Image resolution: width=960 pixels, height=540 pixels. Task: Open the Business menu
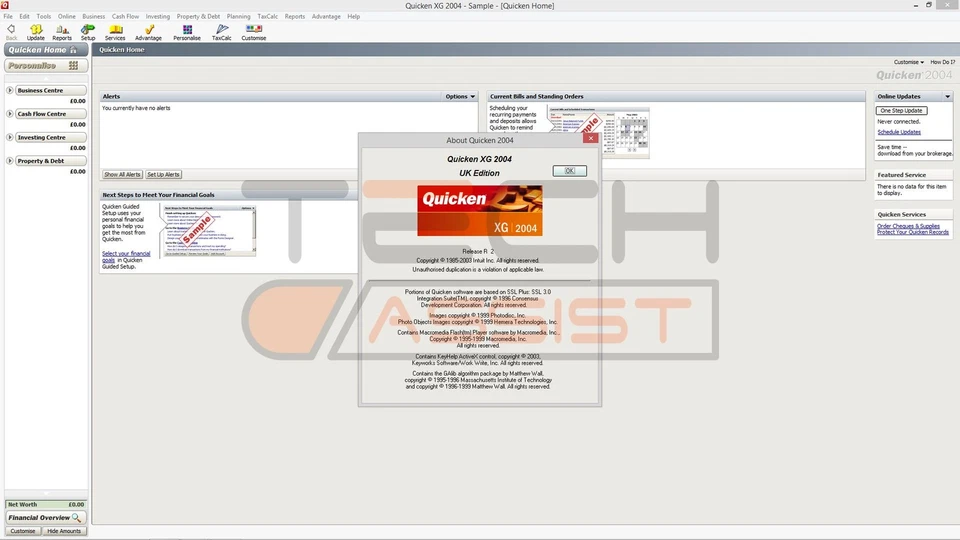click(94, 17)
